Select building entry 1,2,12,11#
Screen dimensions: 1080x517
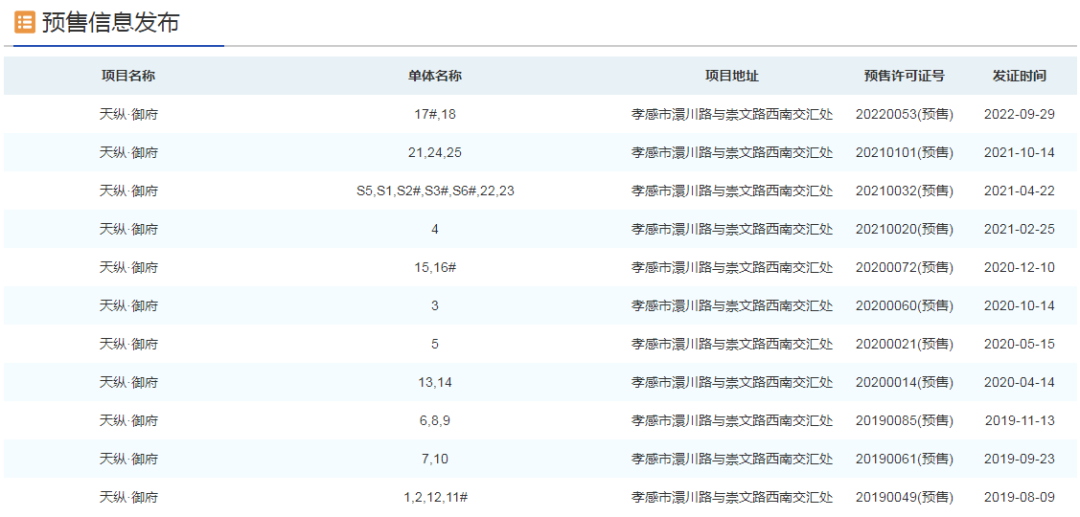(435, 497)
